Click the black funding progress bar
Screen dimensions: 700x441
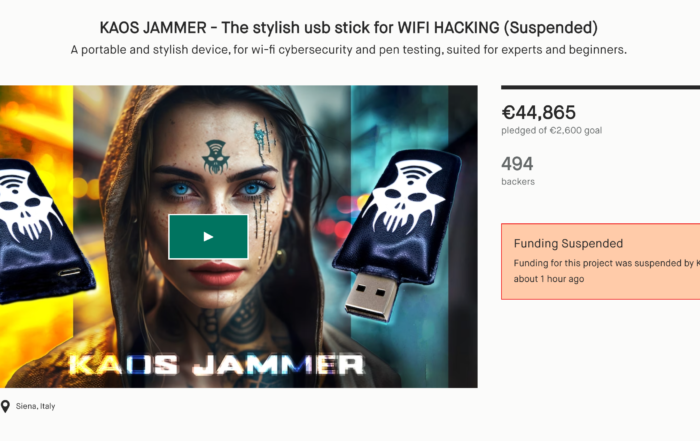600,87
